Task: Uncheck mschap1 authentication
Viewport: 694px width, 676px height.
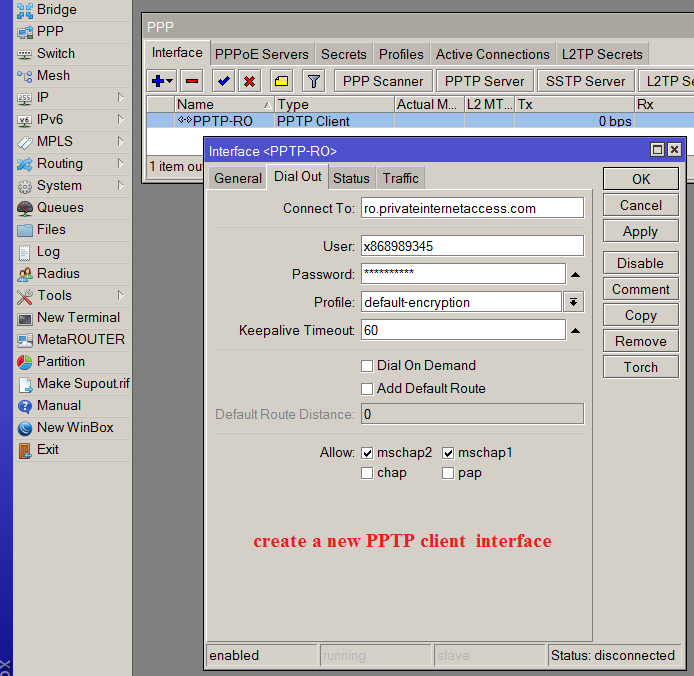Action: (448, 453)
